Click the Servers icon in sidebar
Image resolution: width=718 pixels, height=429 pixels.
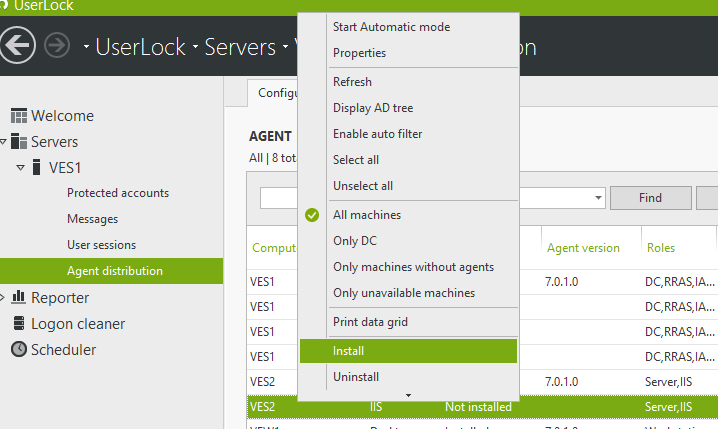pyautogui.click(x=19, y=141)
